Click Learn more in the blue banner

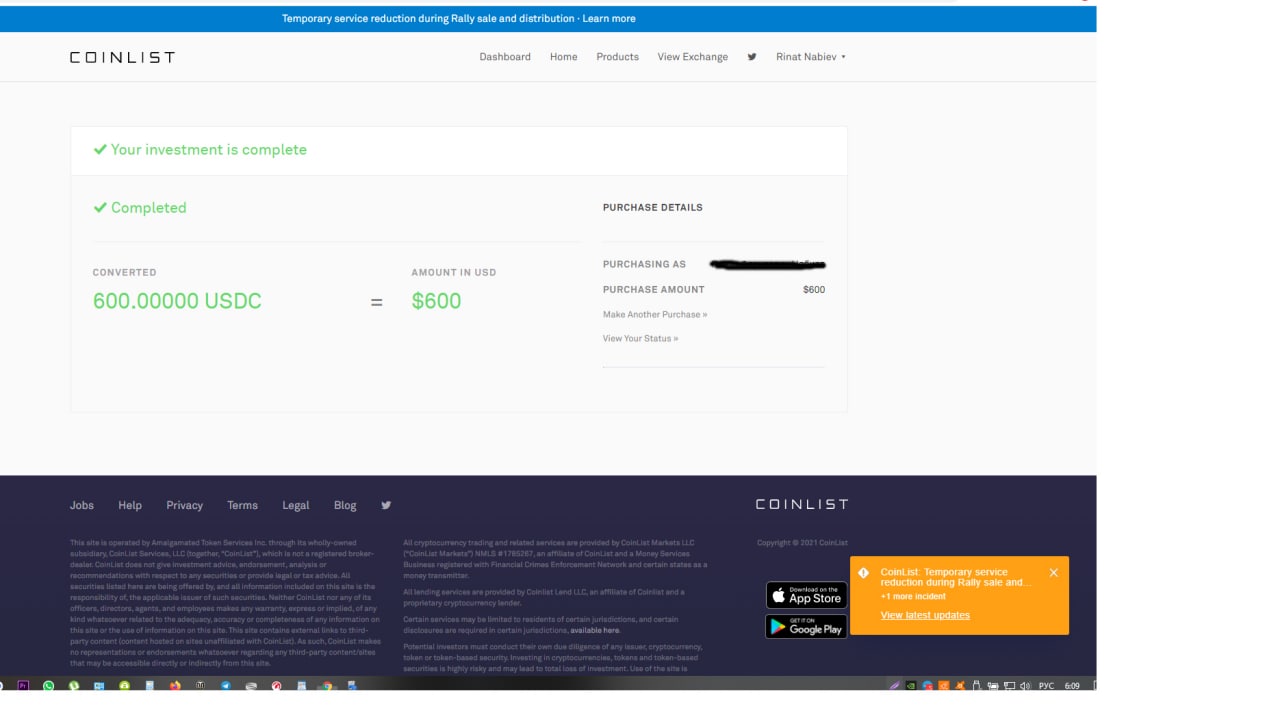point(609,19)
